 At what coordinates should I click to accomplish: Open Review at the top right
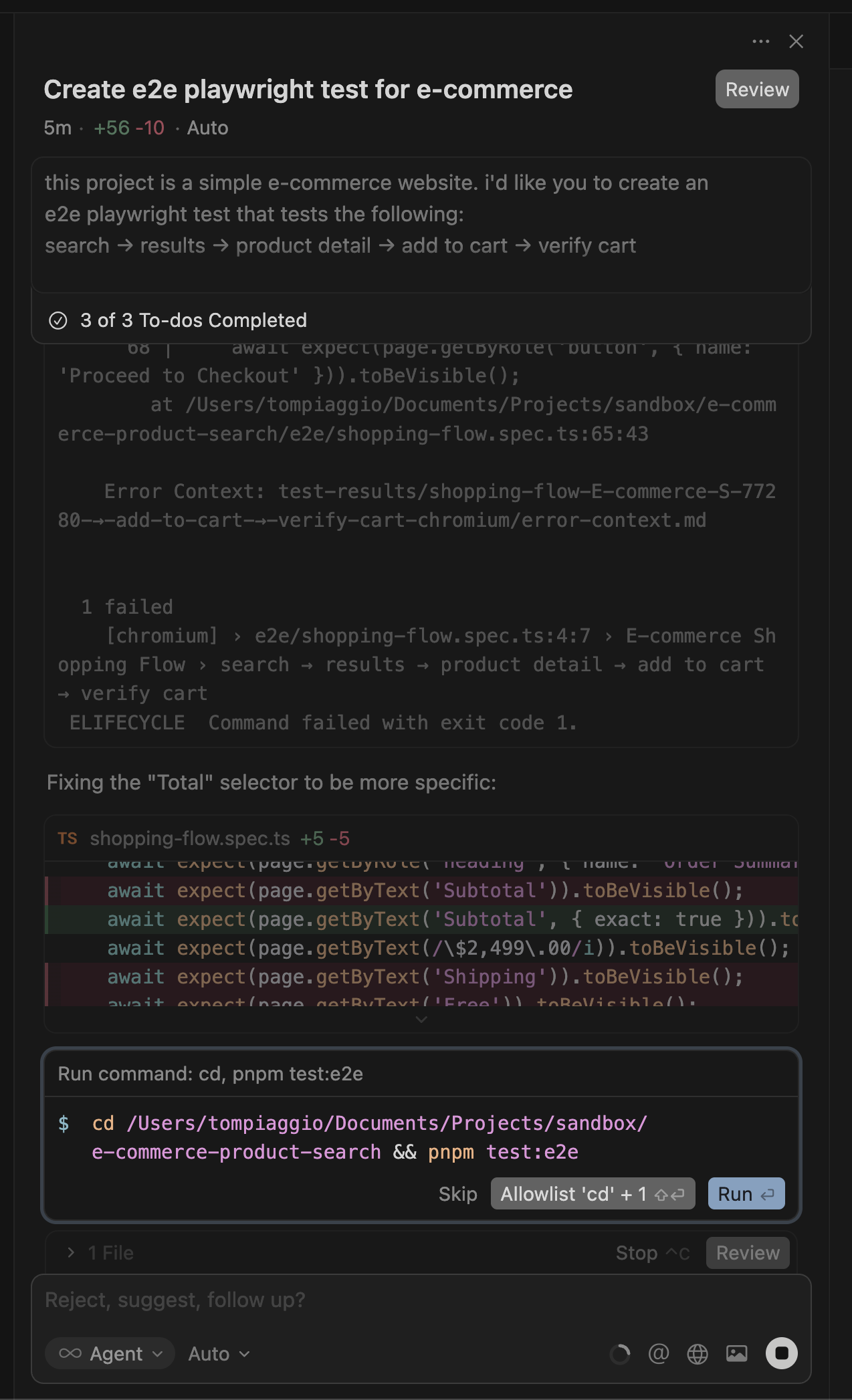756,88
